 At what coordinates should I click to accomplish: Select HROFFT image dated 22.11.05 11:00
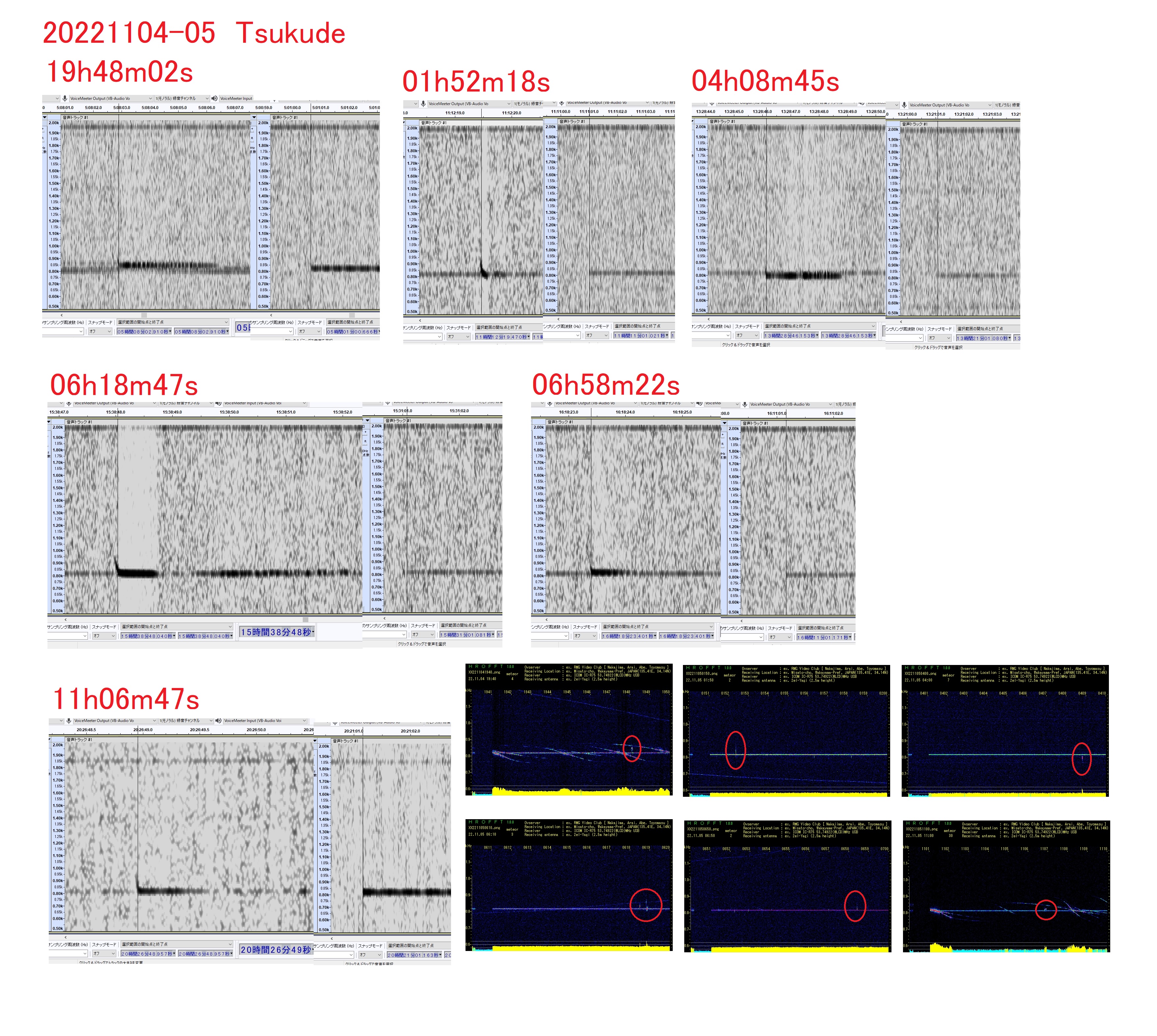(x=1006, y=886)
